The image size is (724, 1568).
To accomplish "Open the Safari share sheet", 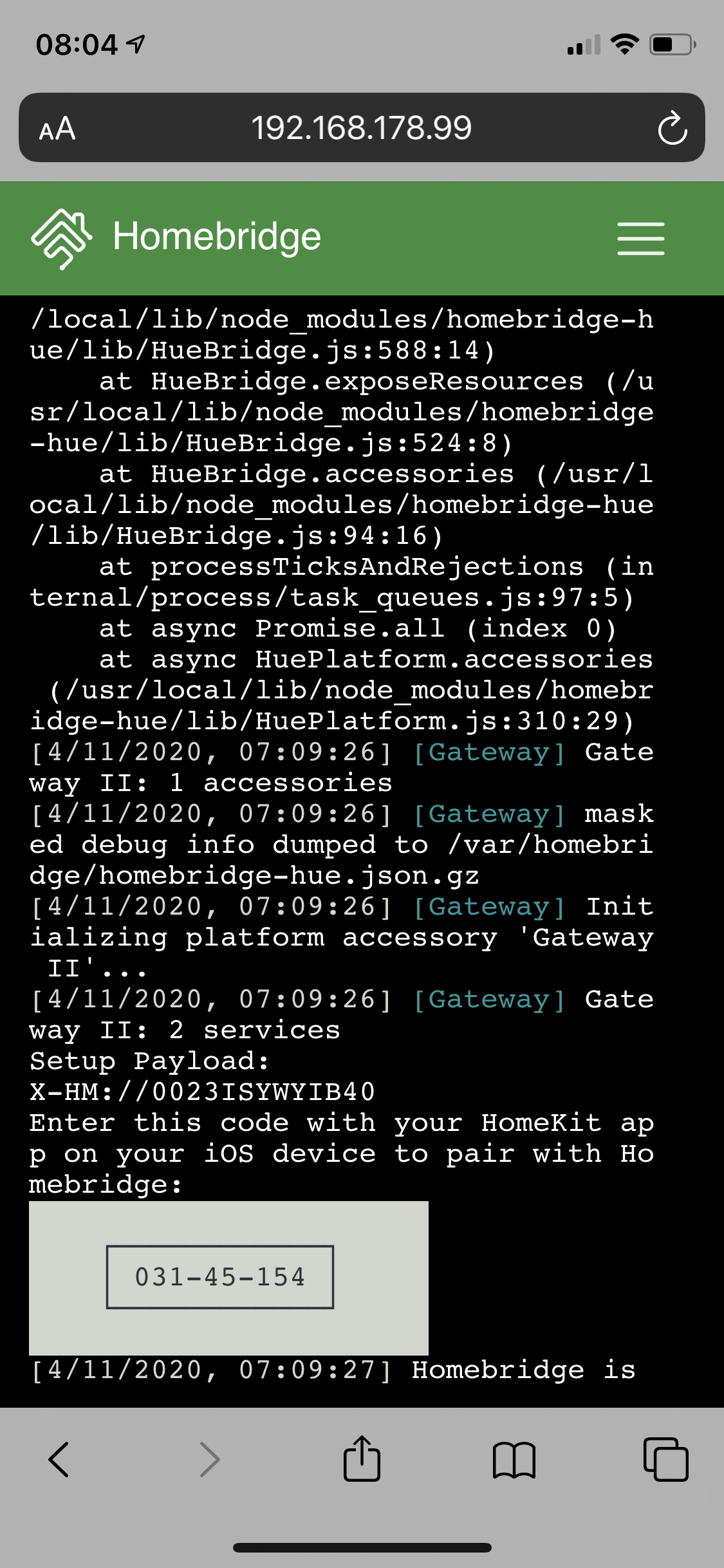I will 362,1459.
